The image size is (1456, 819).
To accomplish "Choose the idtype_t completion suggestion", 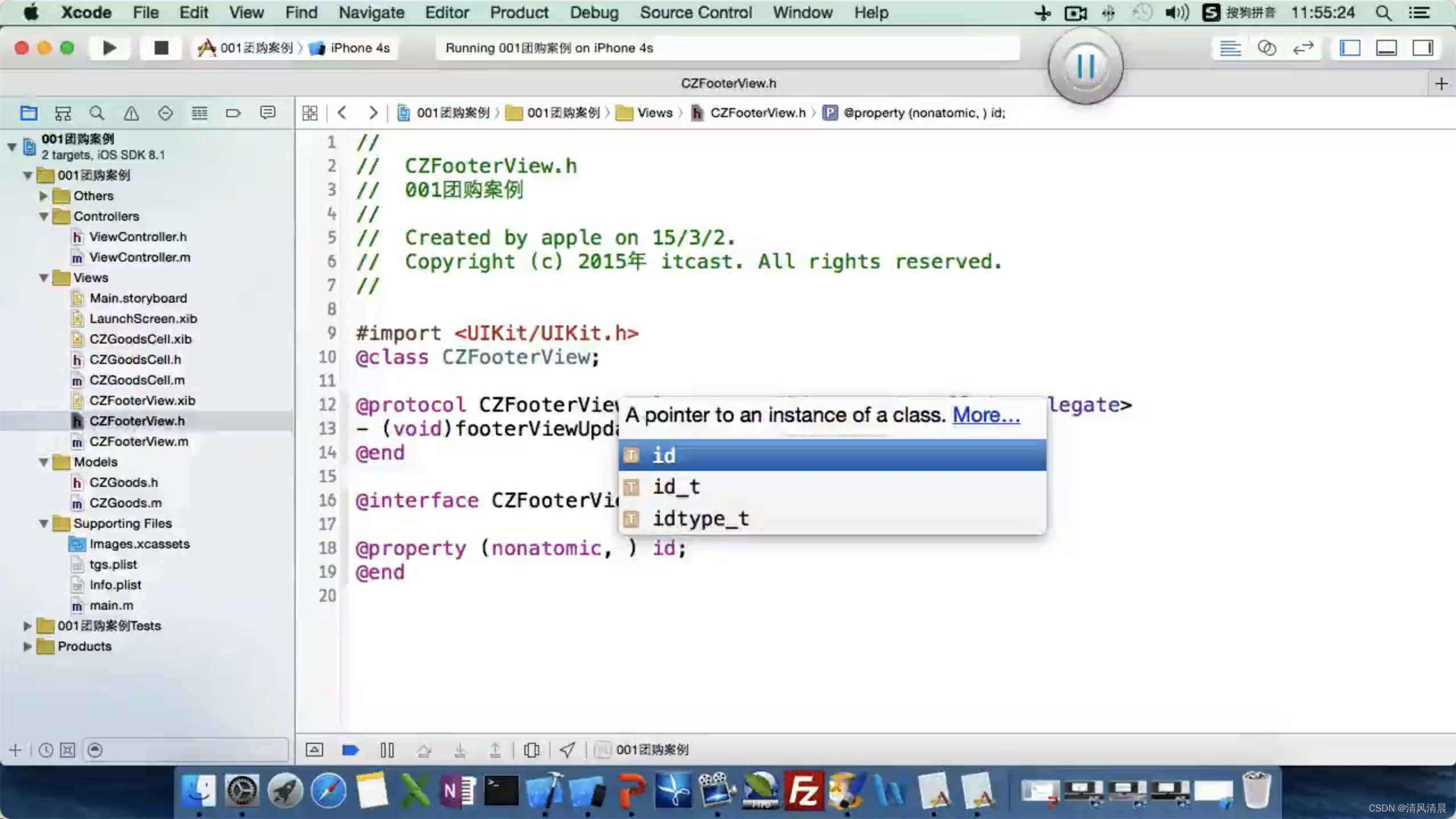I will [832, 518].
